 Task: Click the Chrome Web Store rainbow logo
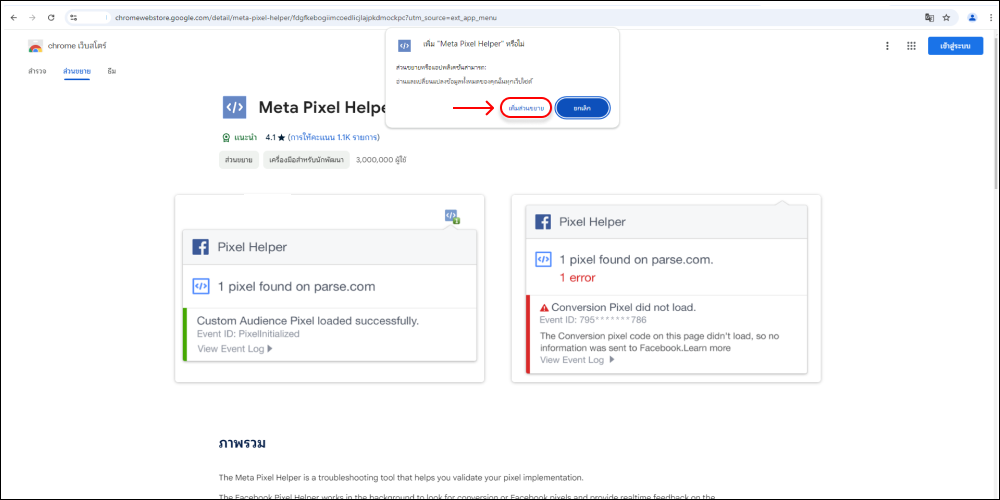point(35,47)
